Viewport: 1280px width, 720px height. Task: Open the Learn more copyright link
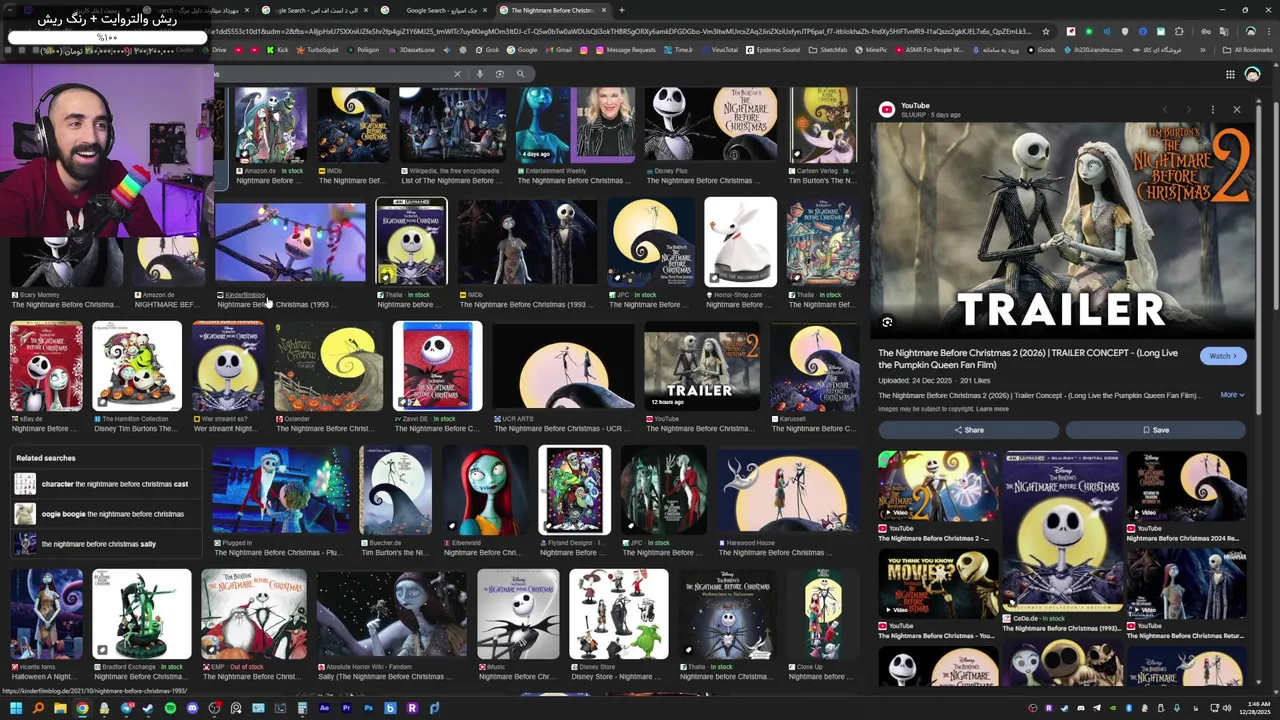pos(992,409)
